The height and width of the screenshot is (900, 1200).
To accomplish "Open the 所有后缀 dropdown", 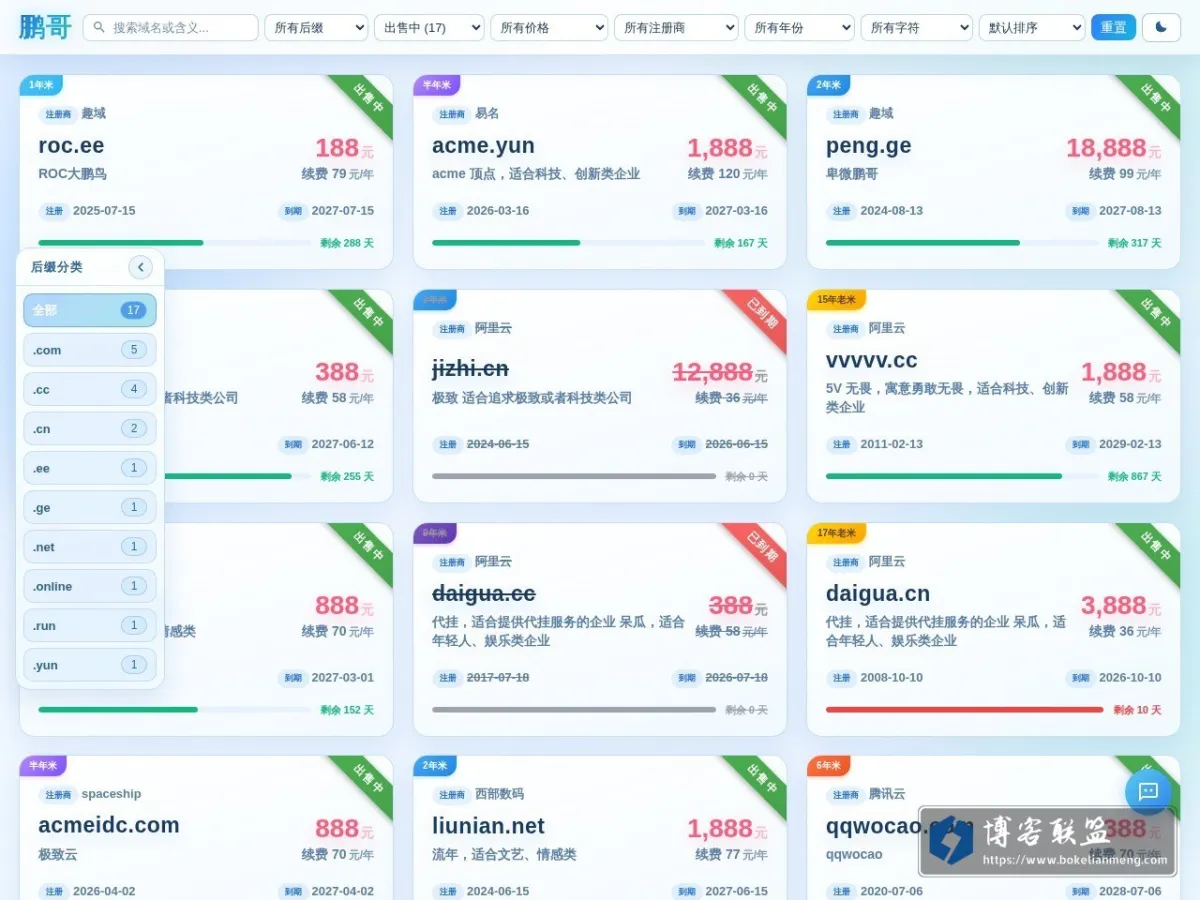I will pos(316,27).
